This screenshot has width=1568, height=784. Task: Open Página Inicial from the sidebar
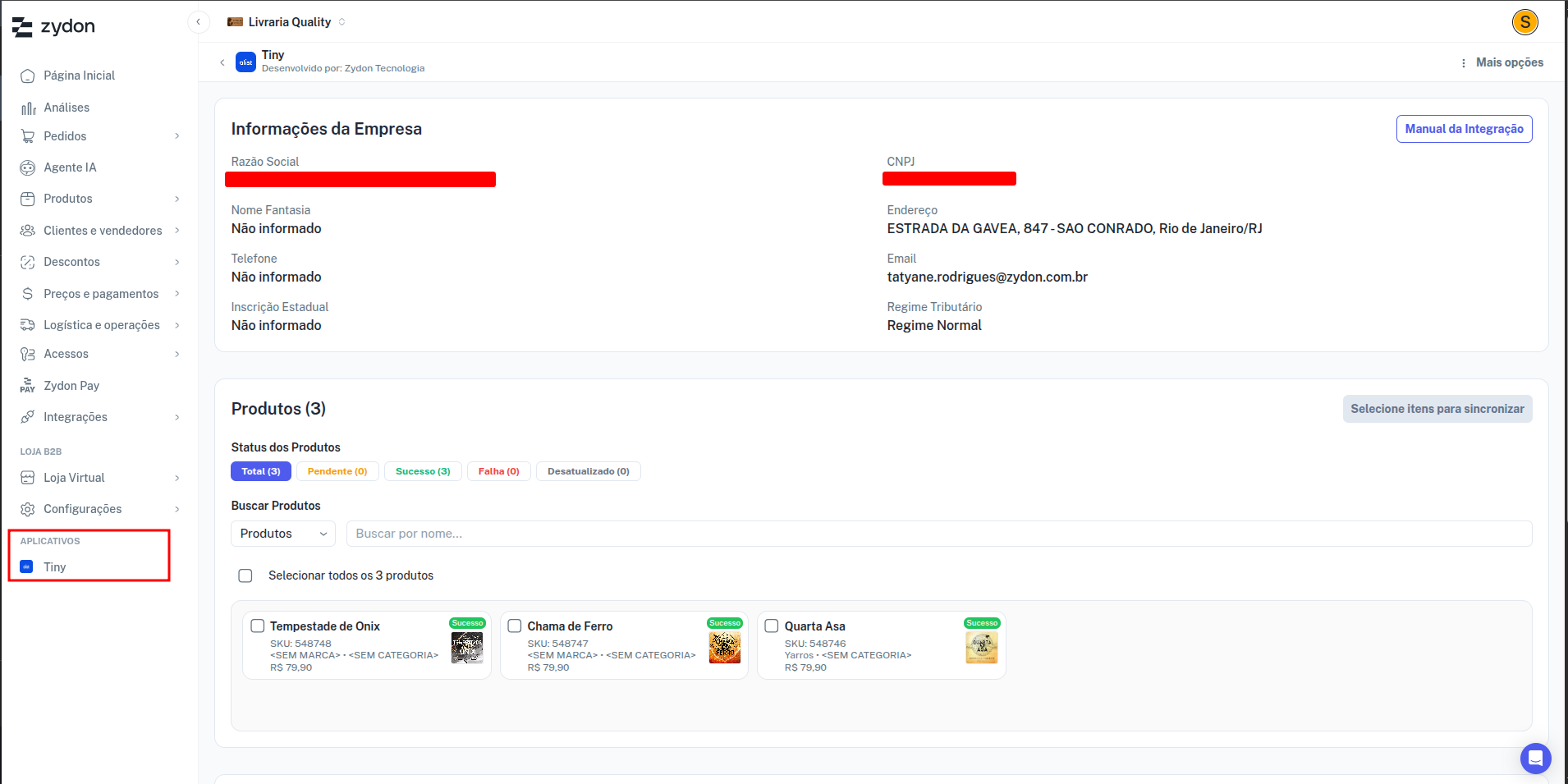click(80, 76)
